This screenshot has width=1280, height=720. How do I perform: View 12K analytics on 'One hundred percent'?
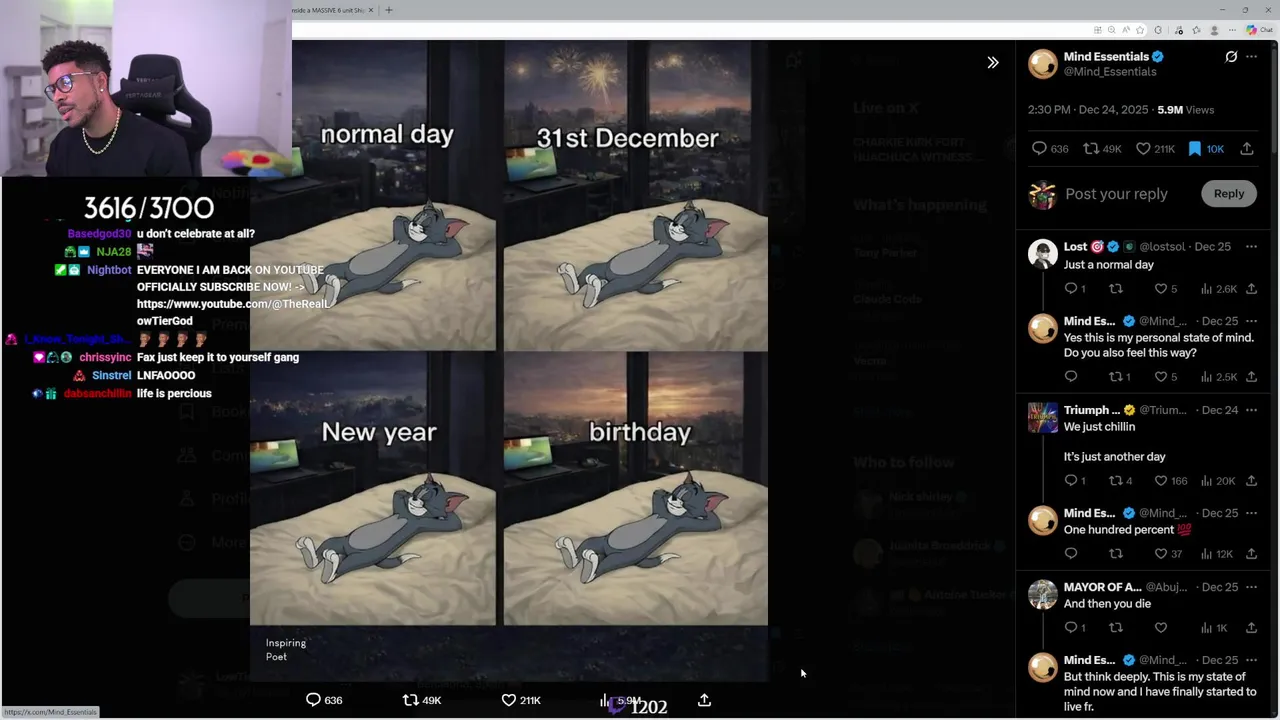coord(1216,554)
